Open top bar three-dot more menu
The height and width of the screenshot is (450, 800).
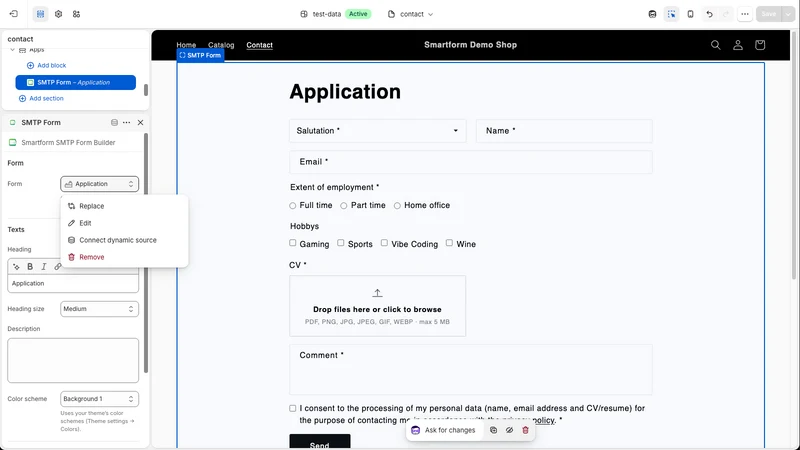coord(745,14)
